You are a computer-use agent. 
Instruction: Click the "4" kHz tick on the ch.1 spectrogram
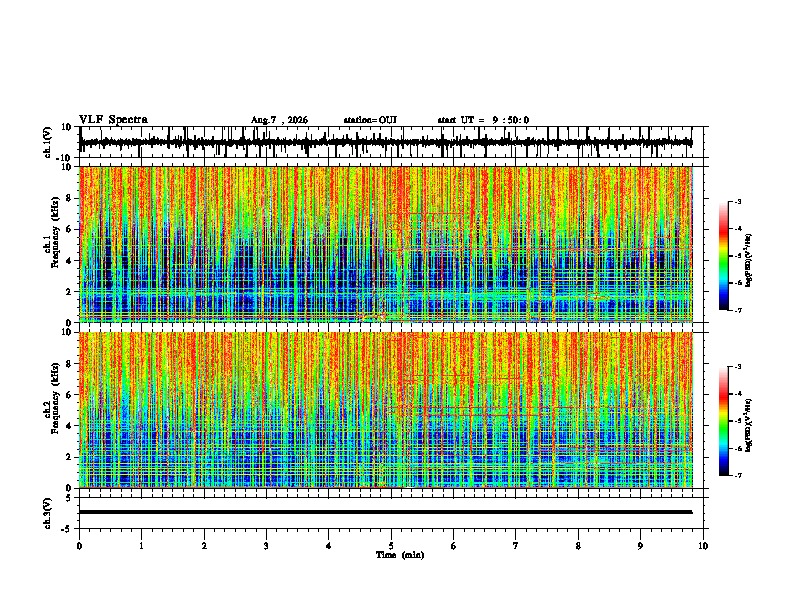(69, 261)
